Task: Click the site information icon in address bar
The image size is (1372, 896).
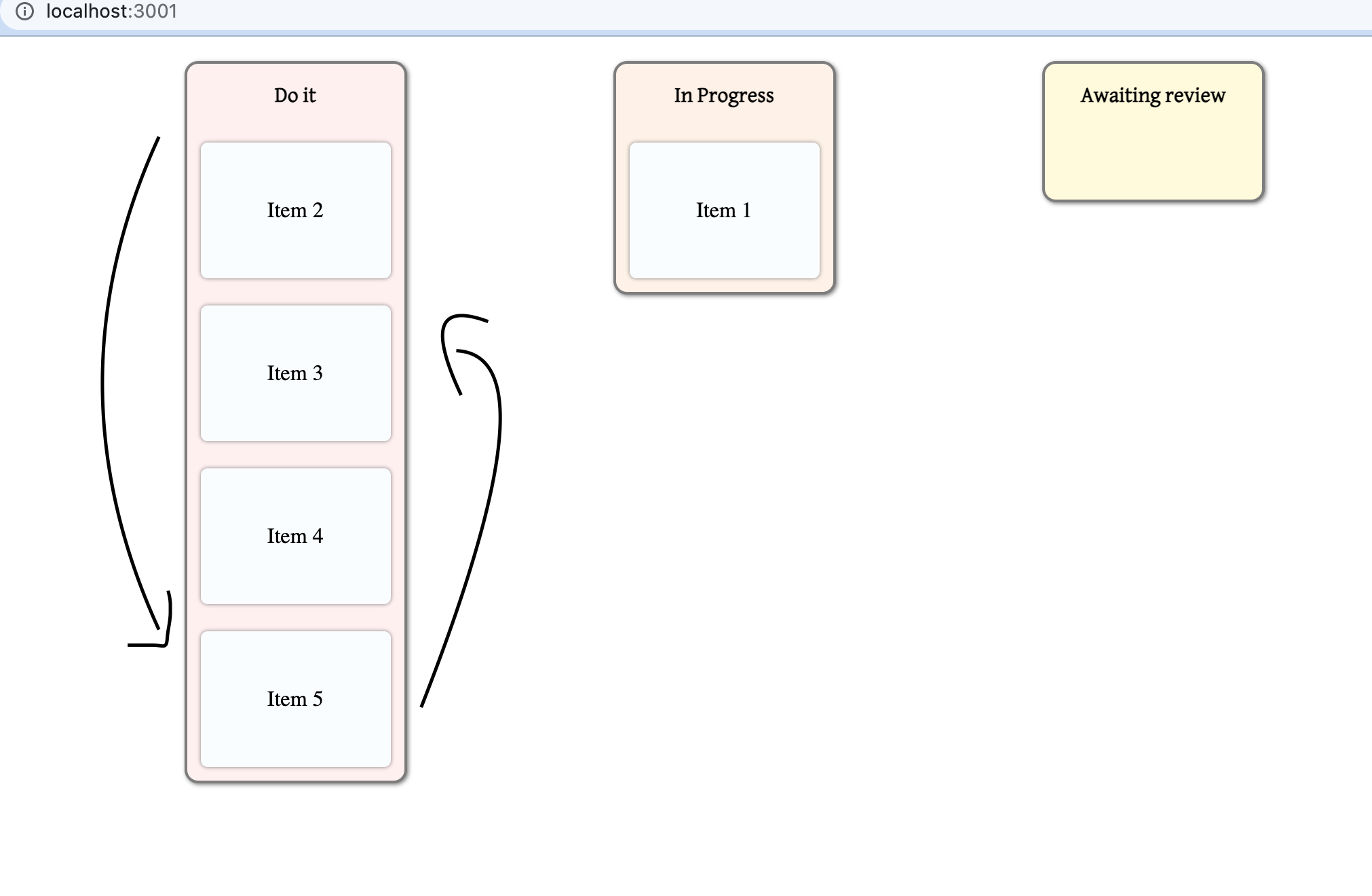Action: tap(26, 12)
